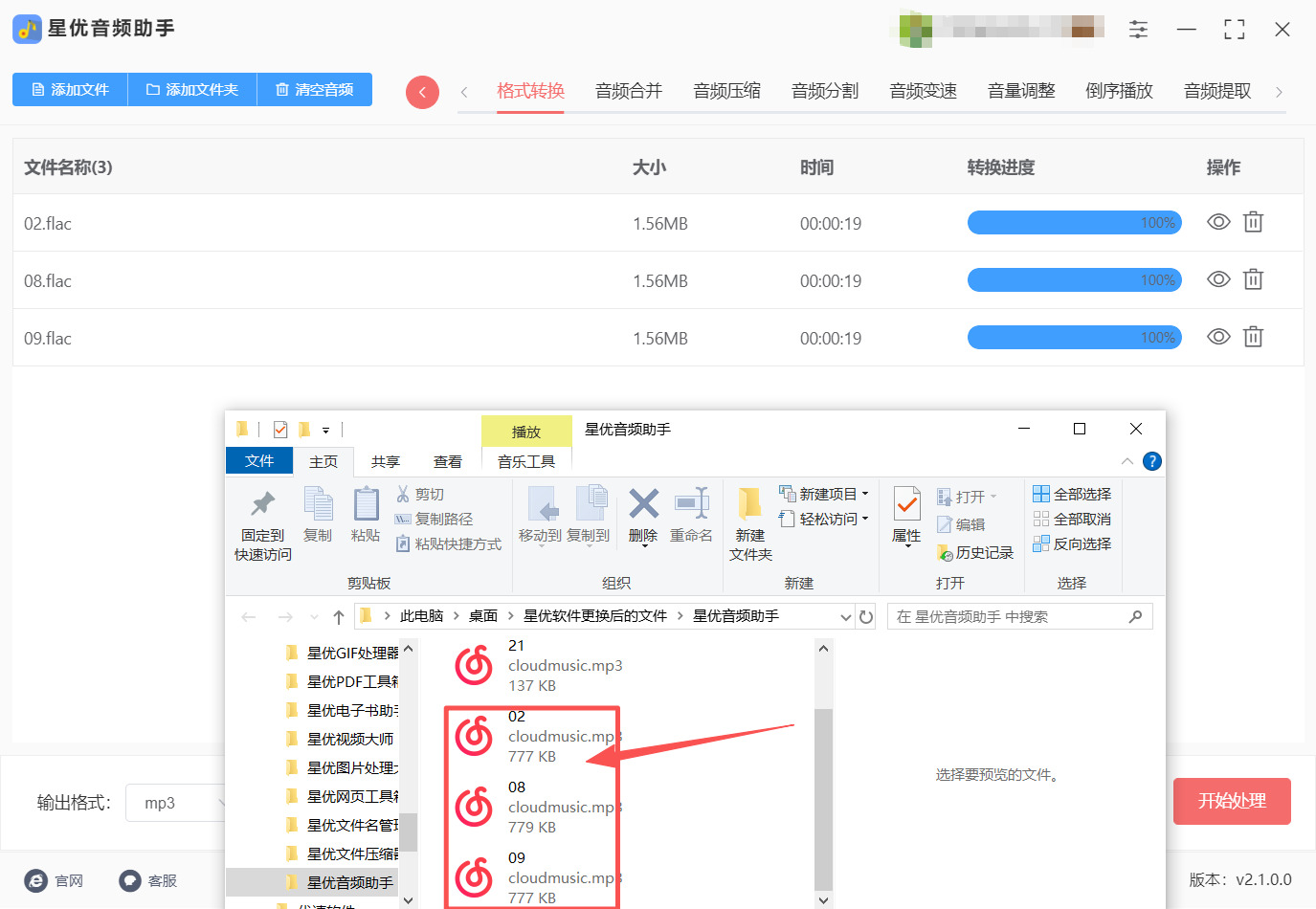Switch to the 音频变速 tab
Screen dimensions: 1316x909
coord(923,91)
